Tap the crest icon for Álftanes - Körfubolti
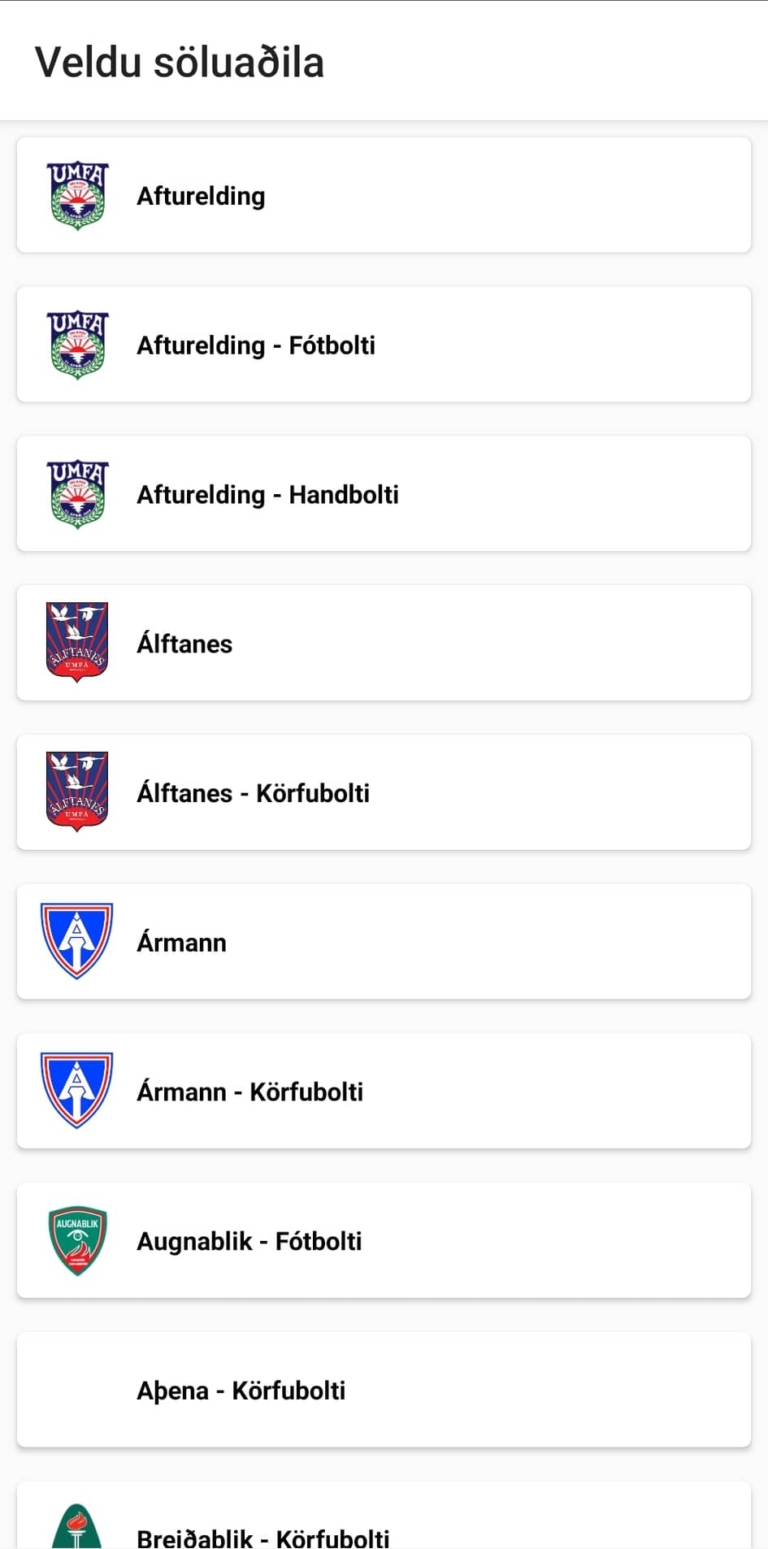 click(77, 792)
